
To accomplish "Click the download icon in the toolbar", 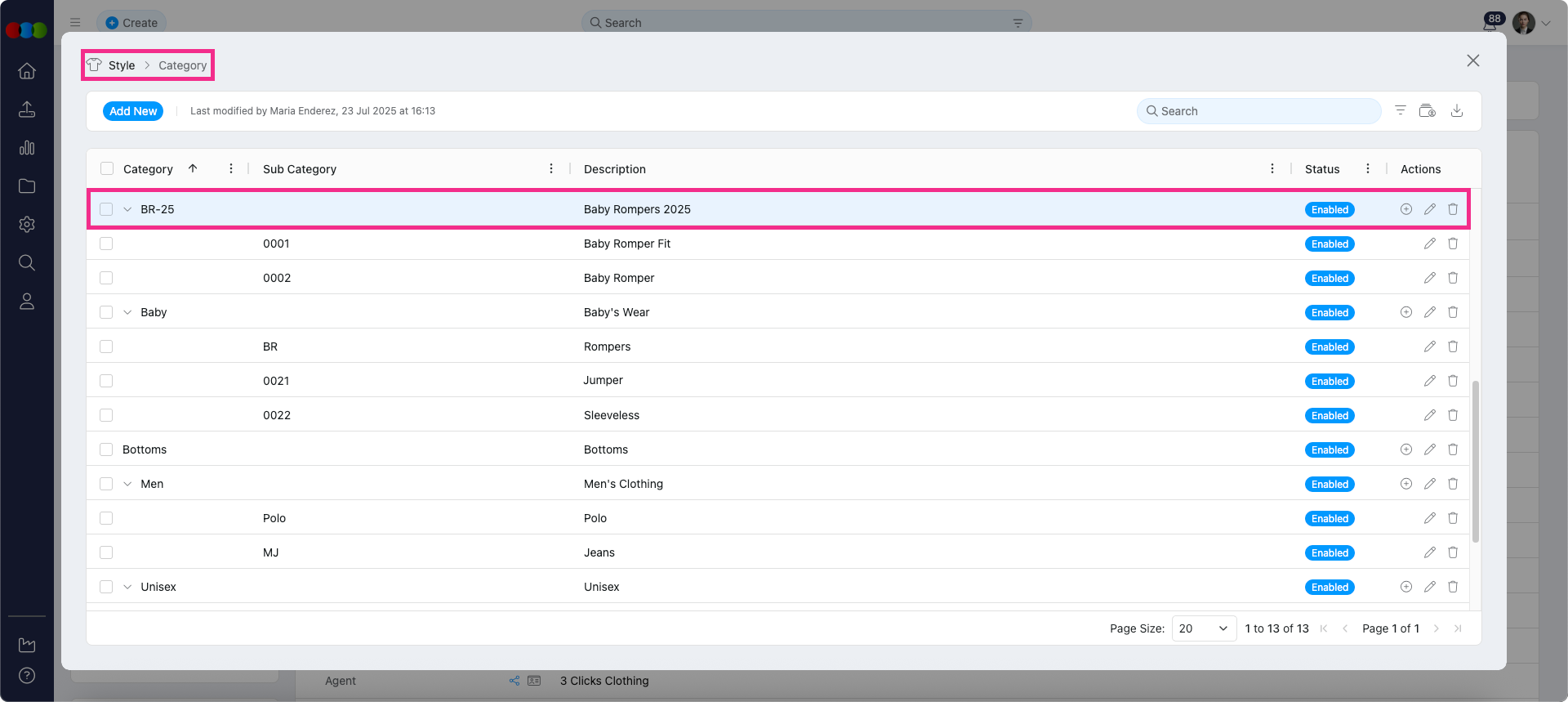I will click(x=1456, y=111).
